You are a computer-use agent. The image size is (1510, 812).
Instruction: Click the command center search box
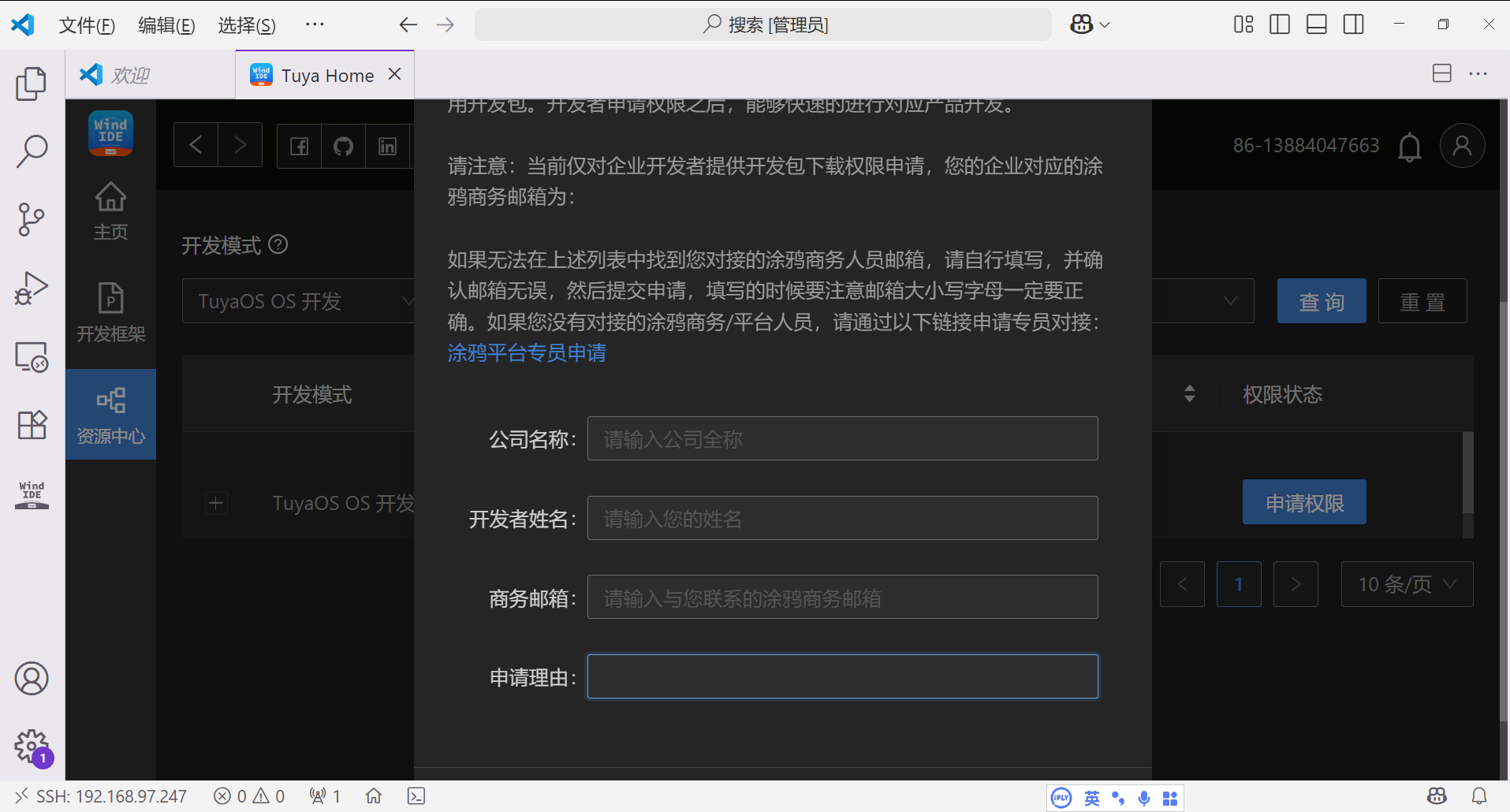pyautogui.click(x=763, y=24)
